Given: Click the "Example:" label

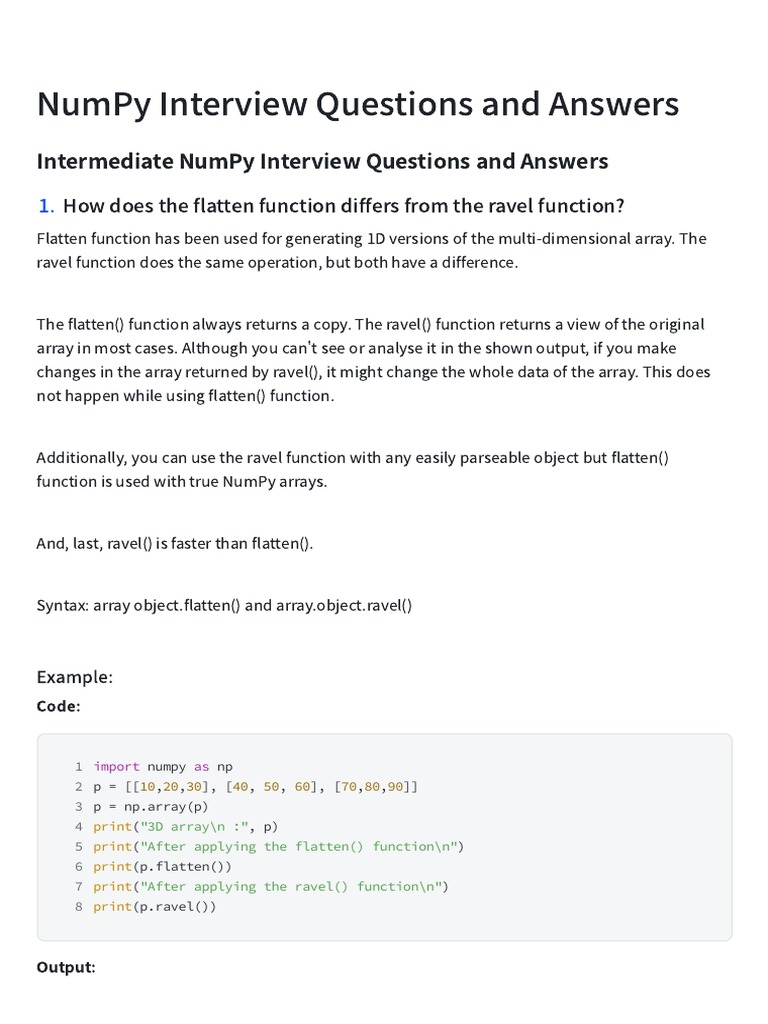Looking at the screenshot, I should pos(74,677).
